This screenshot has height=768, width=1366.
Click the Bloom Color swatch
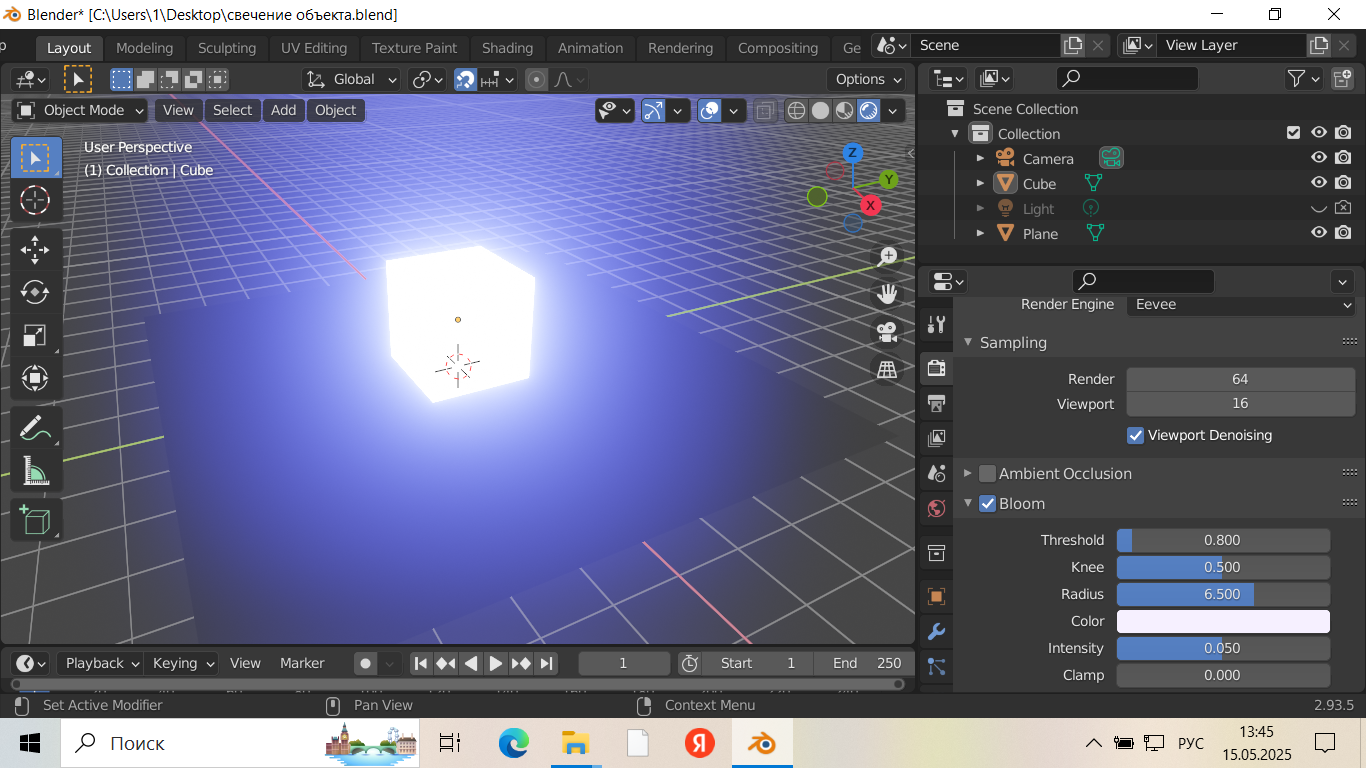pos(1222,621)
